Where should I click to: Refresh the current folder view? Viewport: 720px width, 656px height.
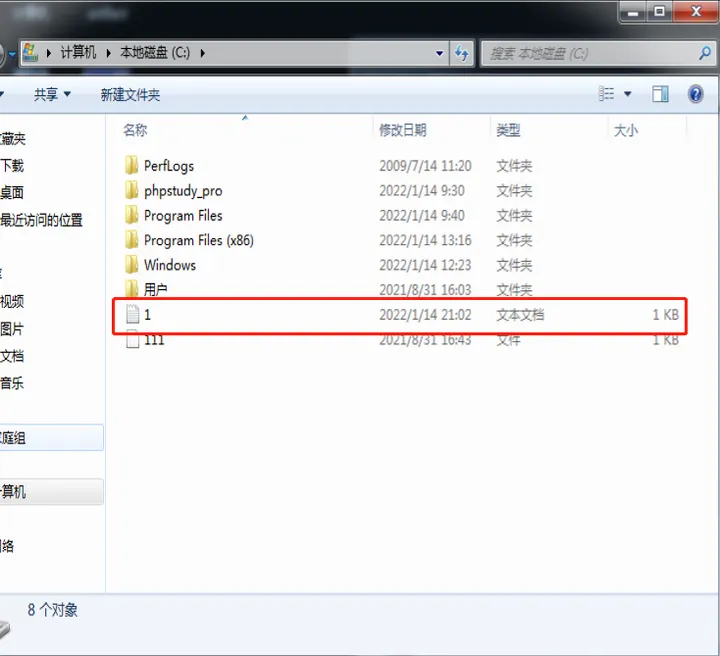tap(462, 53)
